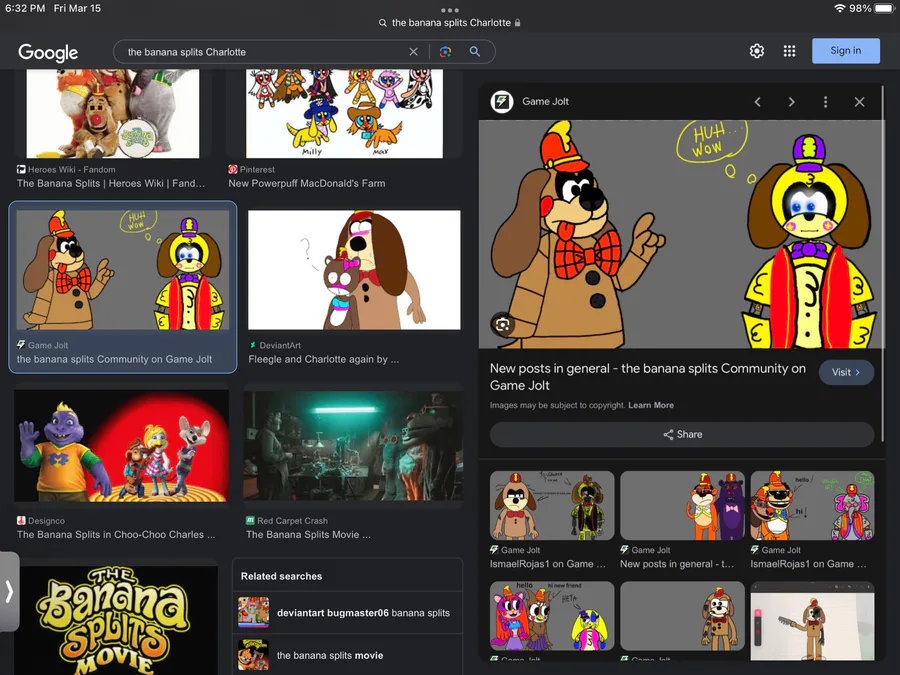Image resolution: width=900 pixels, height=675 pixels.
Task: Click the 'Related searches' heading
Action: [x=281, y=576]
